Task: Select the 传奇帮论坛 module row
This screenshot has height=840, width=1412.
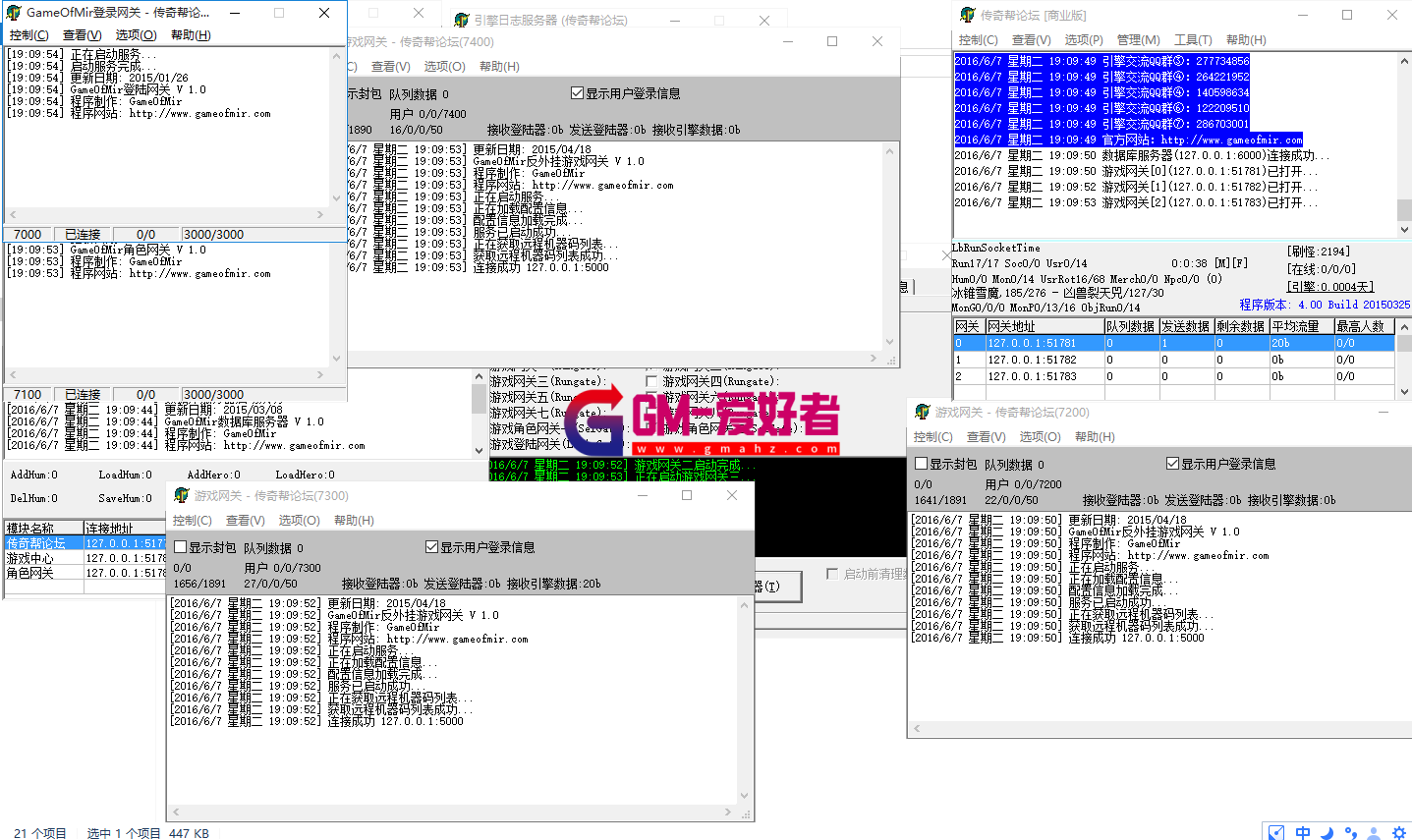Action: tap(85, 543)
